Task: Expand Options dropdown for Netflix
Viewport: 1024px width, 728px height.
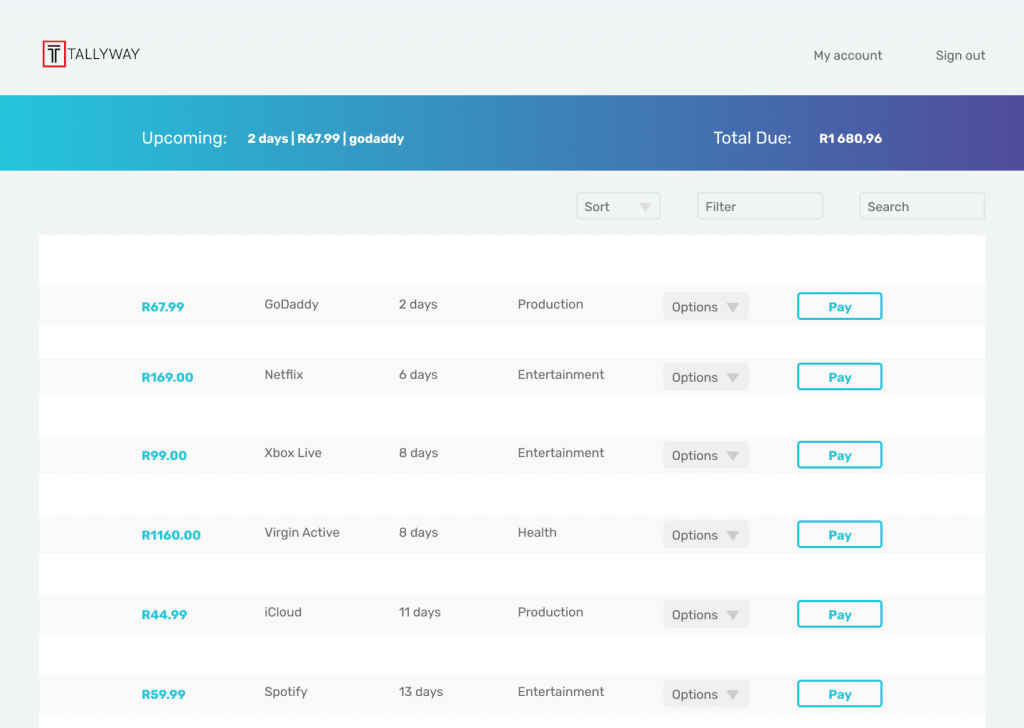Action: coord(705,377)
